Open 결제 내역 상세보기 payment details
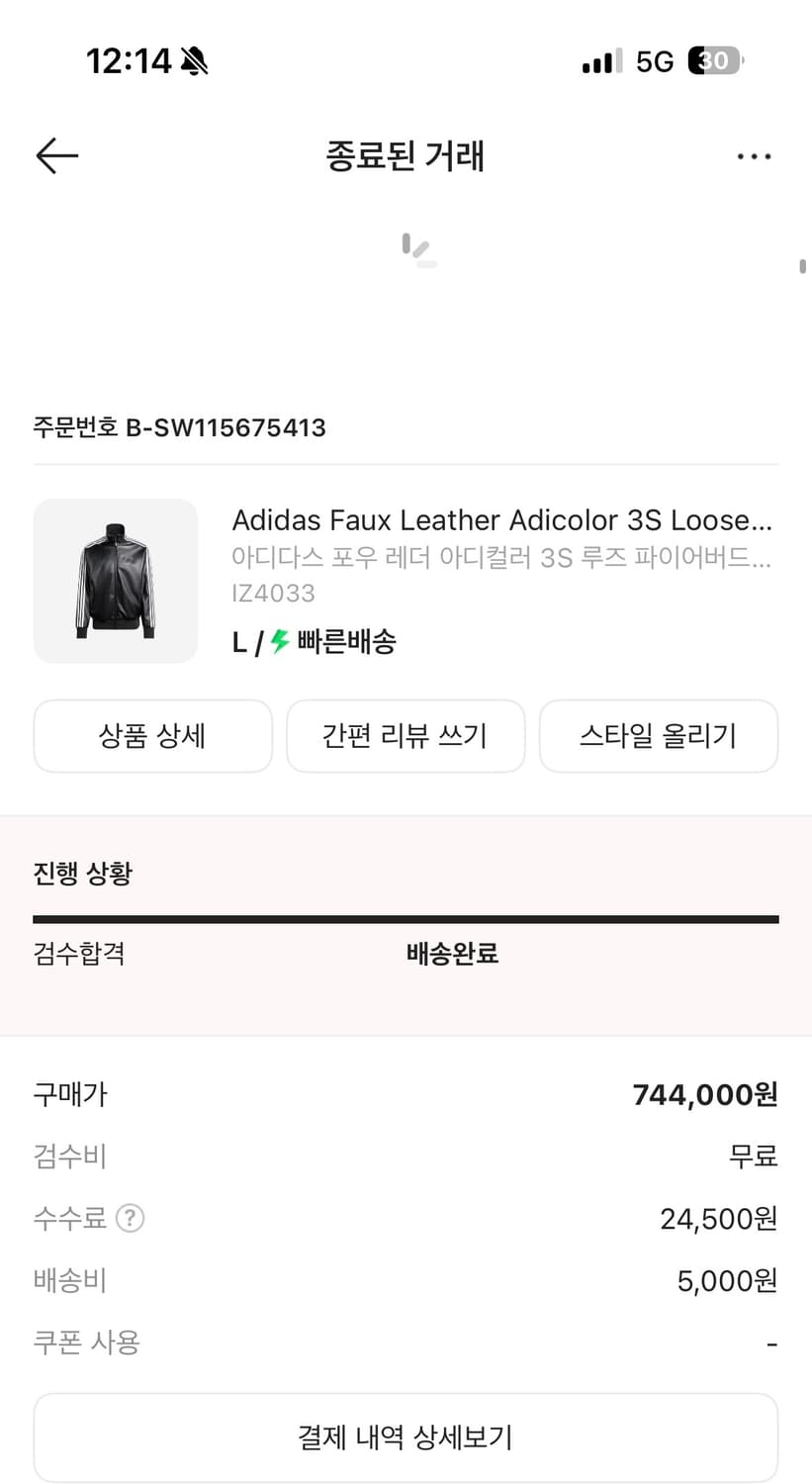 point(406,1438)
